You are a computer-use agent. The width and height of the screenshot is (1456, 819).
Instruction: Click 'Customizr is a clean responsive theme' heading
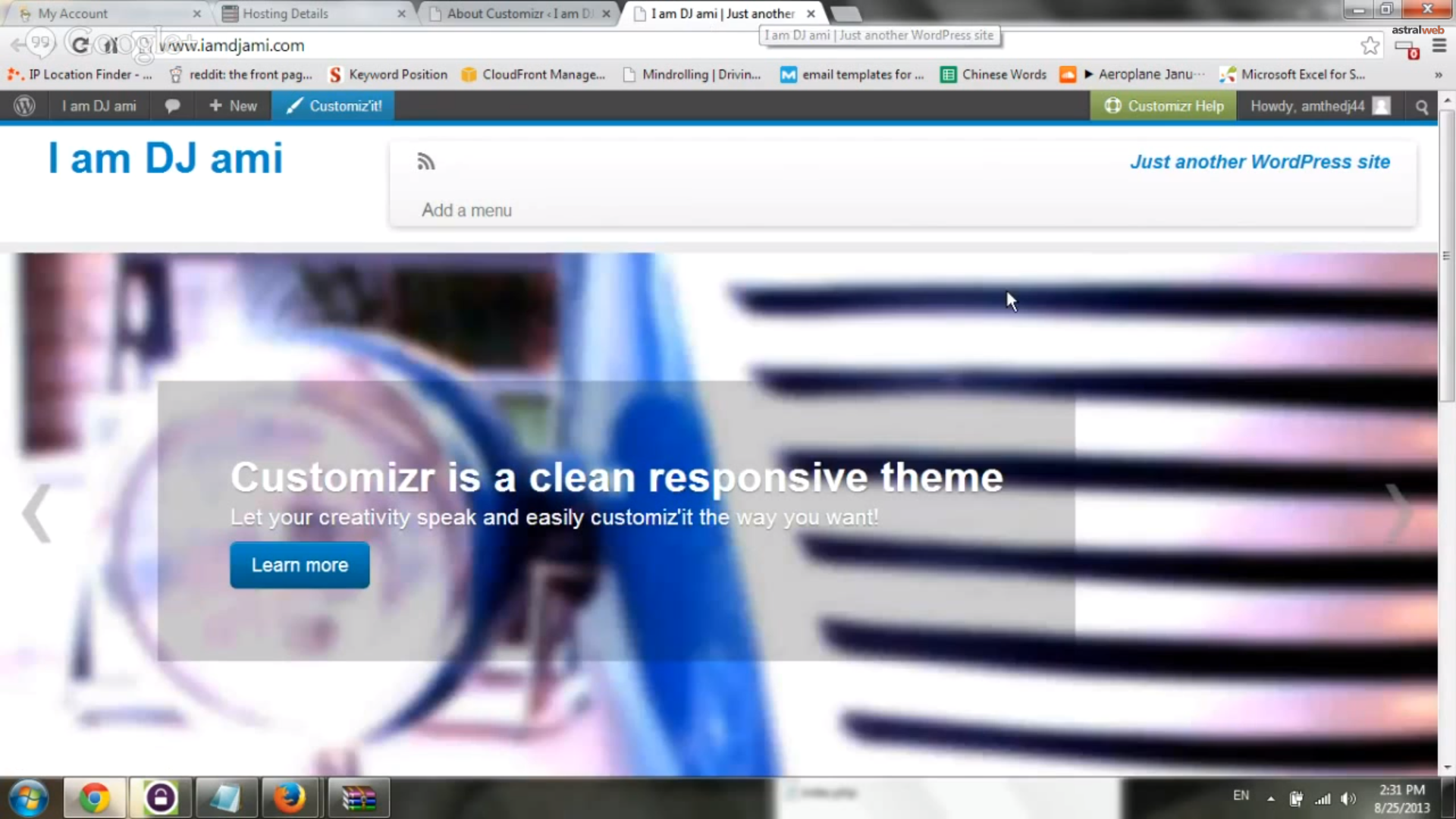(x=617, y=477)
